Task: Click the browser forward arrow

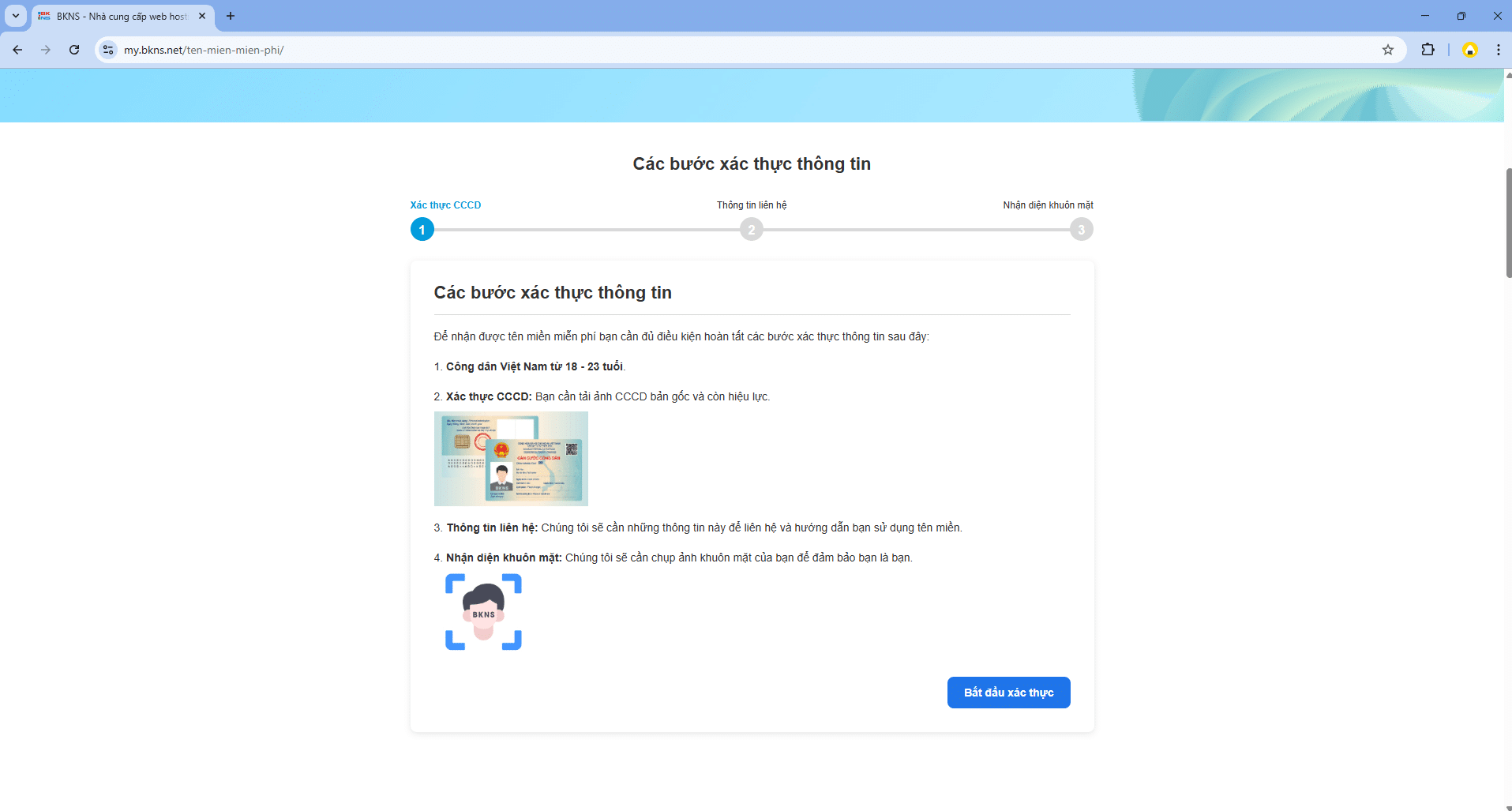Action: [x=46, y=50]
